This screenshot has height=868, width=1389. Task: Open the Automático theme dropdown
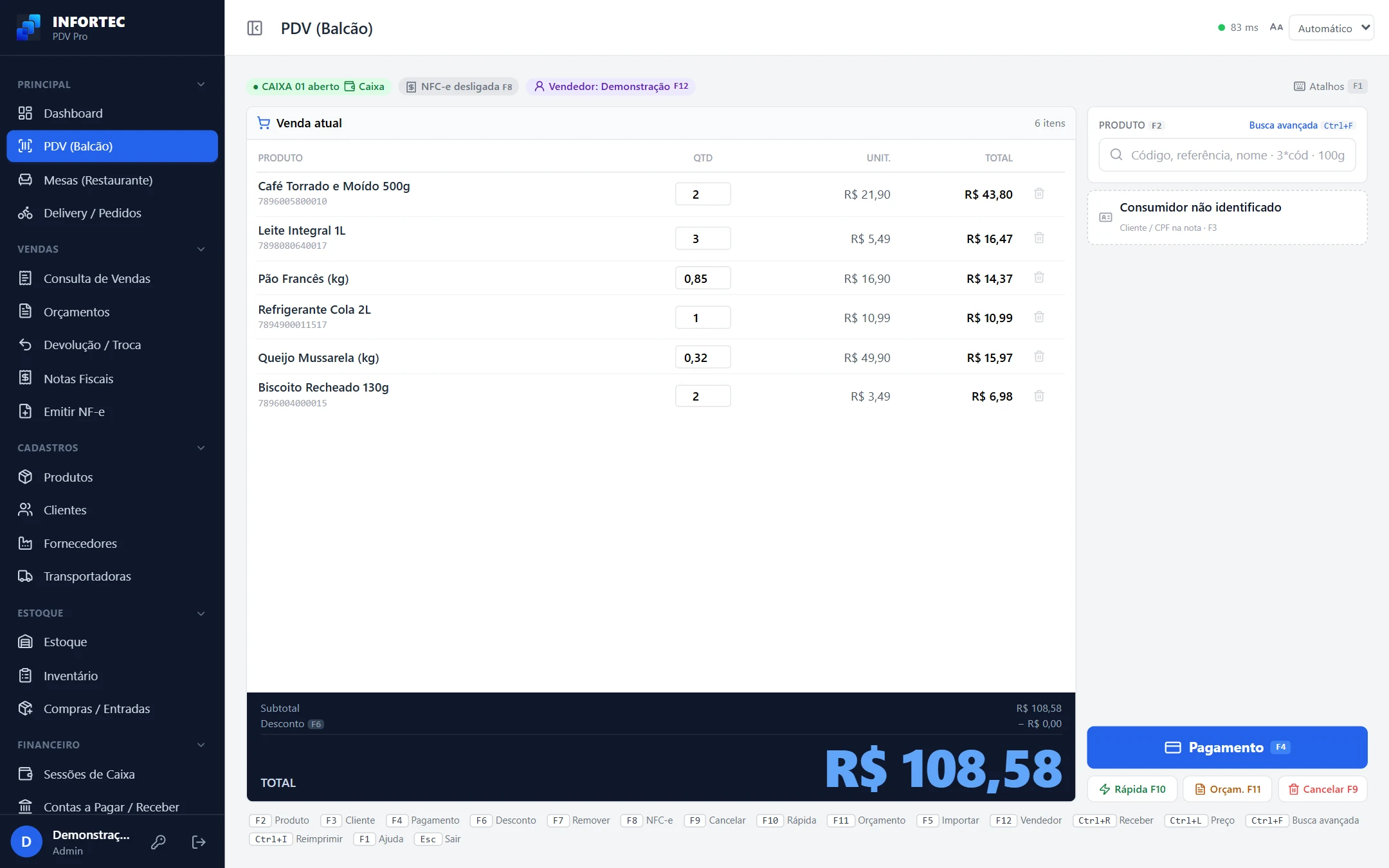1331,28
